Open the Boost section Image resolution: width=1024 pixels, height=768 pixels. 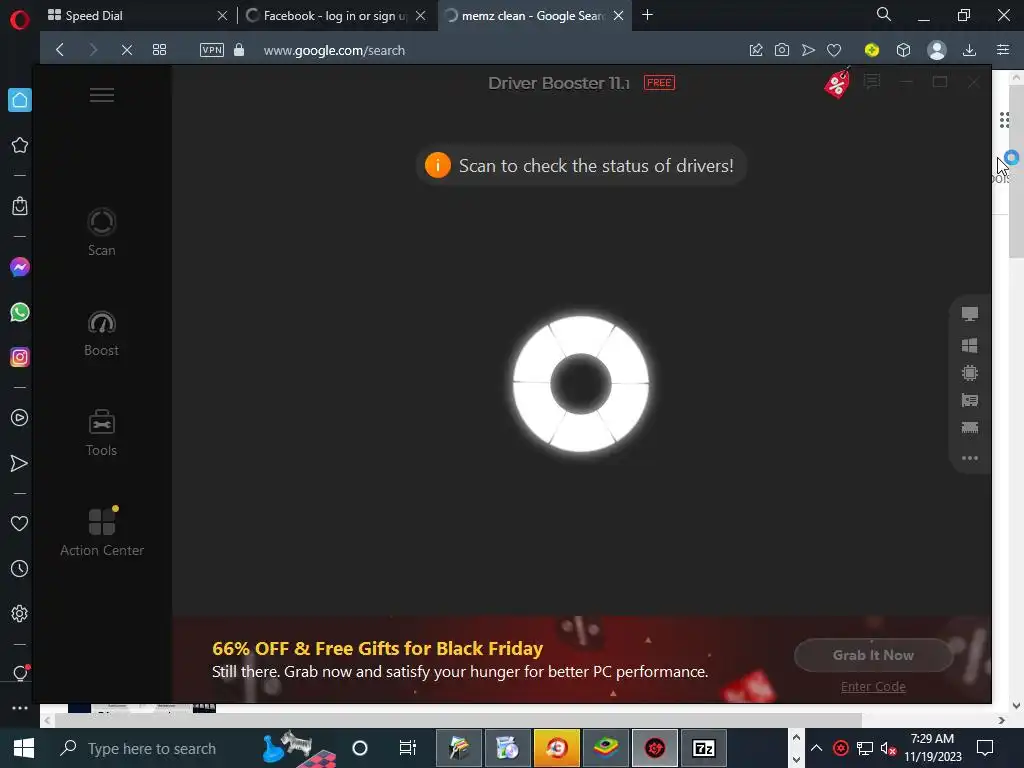(x=101, y=334)
